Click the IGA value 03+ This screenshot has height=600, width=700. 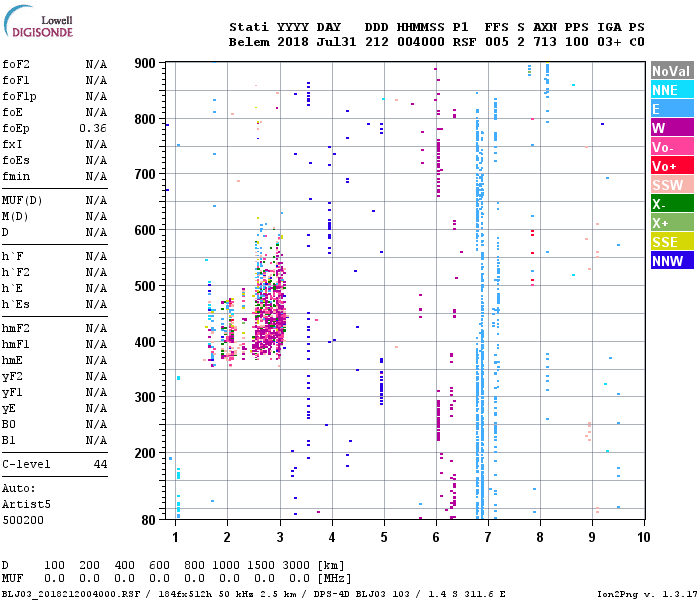[609, 42]
